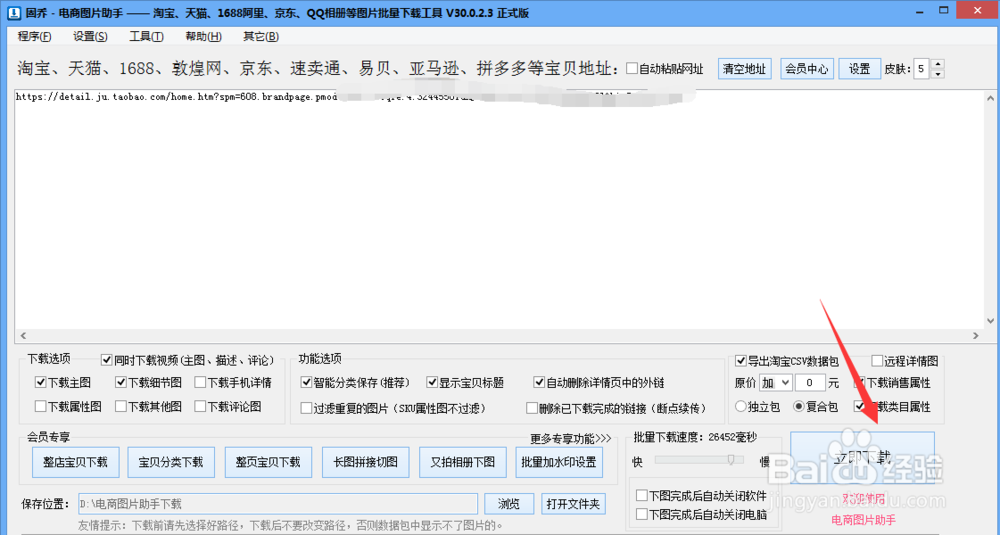Image resolution: width=1000 pixels, height=535 pixels.
Task: Open 会员中心
Action: click(x=806, y=69)
